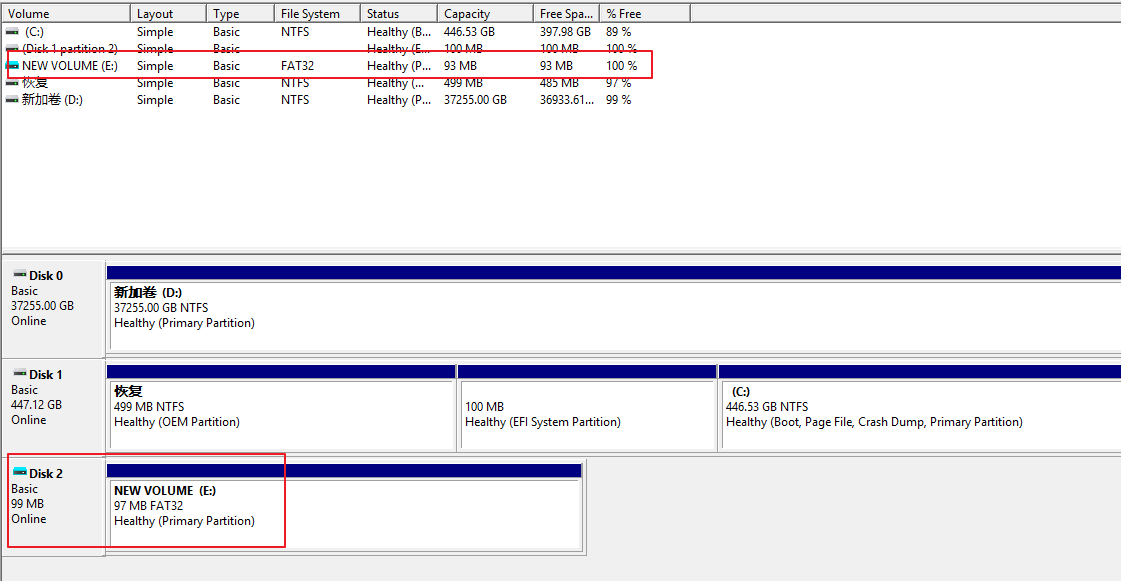Click the drive icon beside (C:) volume

click(12, 31)
